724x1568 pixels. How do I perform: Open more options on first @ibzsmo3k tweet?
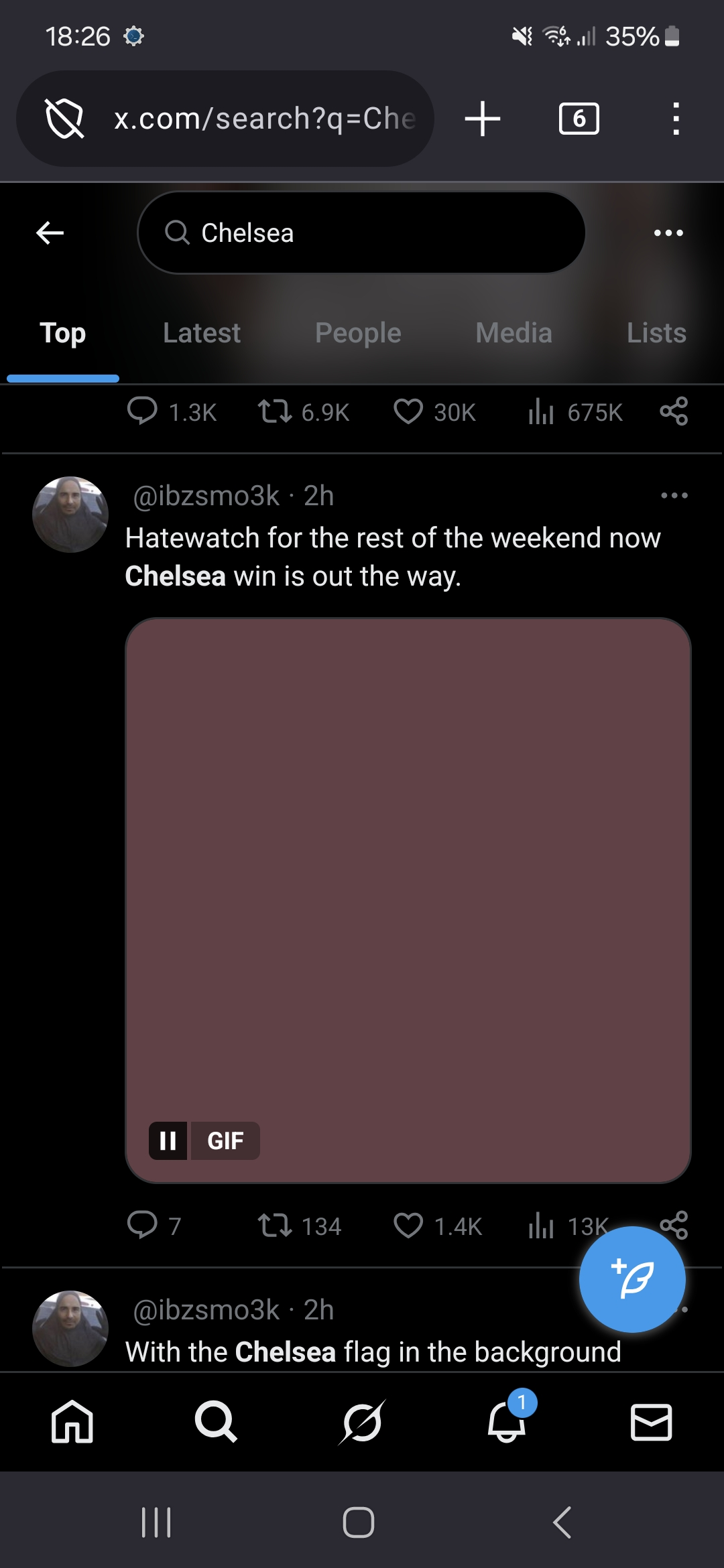click(674, 496)
